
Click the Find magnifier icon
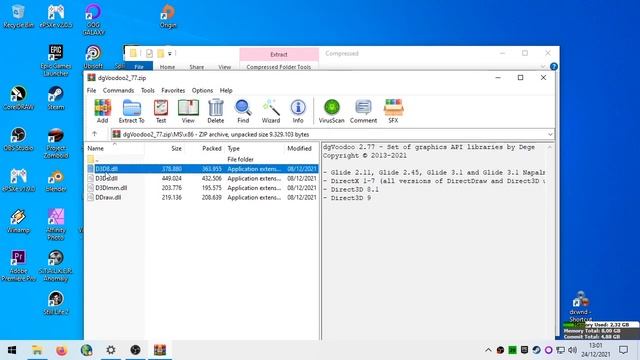click(243, 111)
